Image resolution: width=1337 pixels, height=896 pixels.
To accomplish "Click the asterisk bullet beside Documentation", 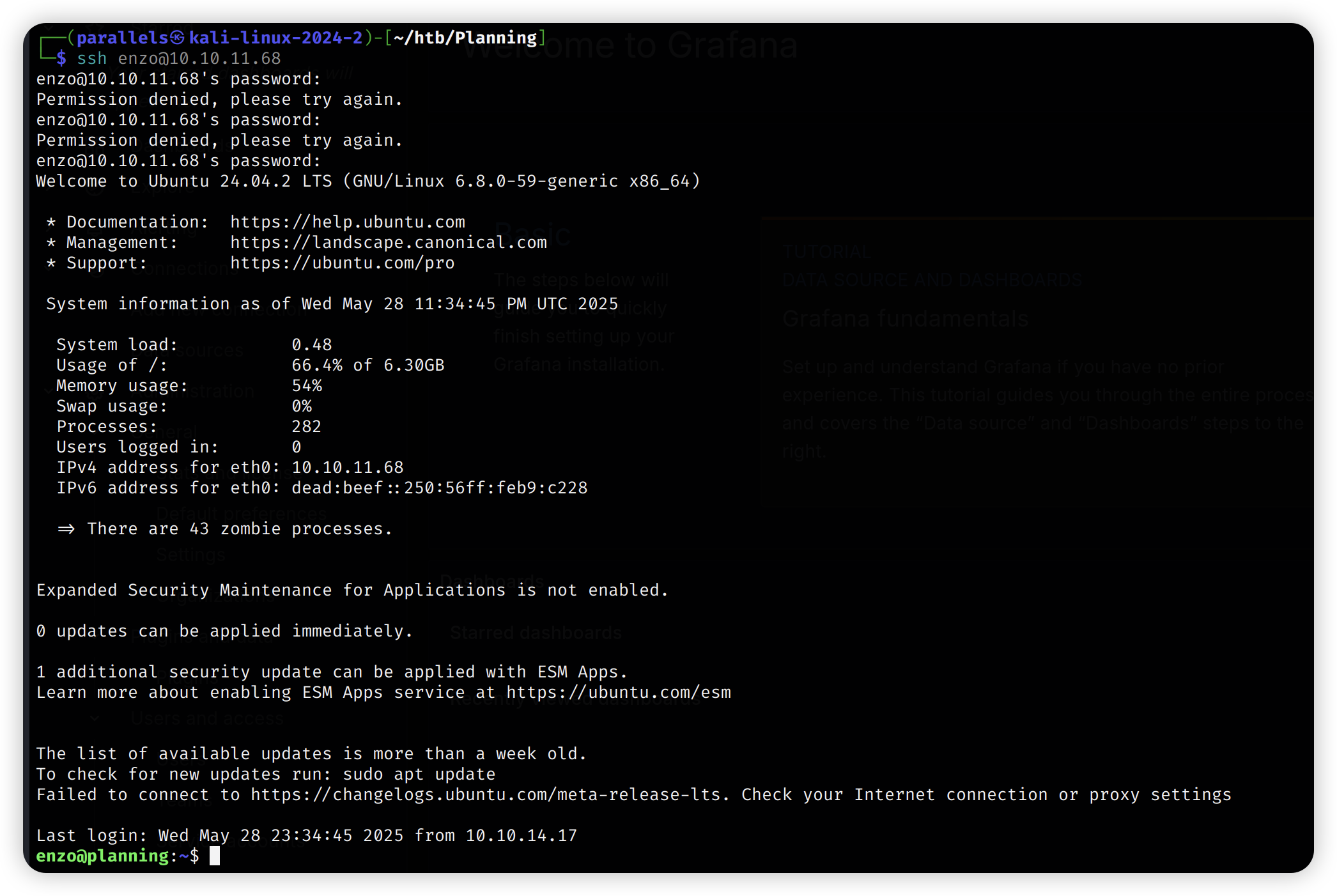I will click(51, 222).
